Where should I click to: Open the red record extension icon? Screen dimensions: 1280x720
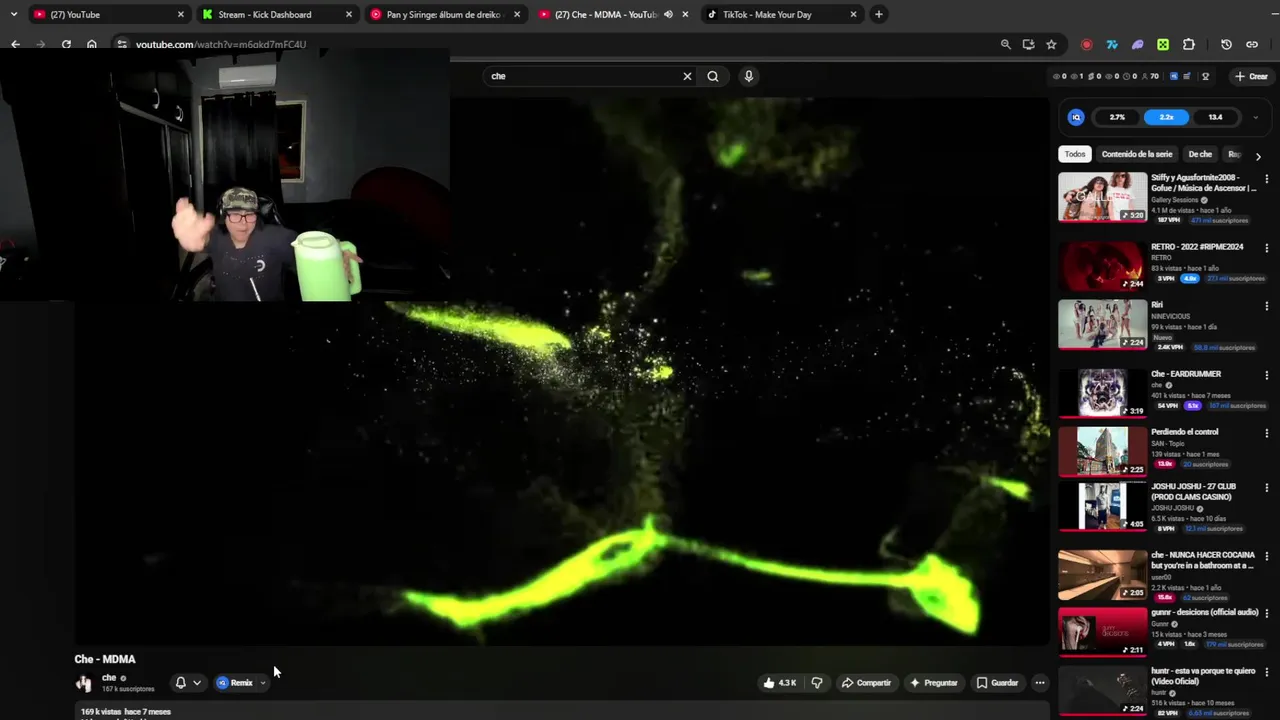(1086, 44)
